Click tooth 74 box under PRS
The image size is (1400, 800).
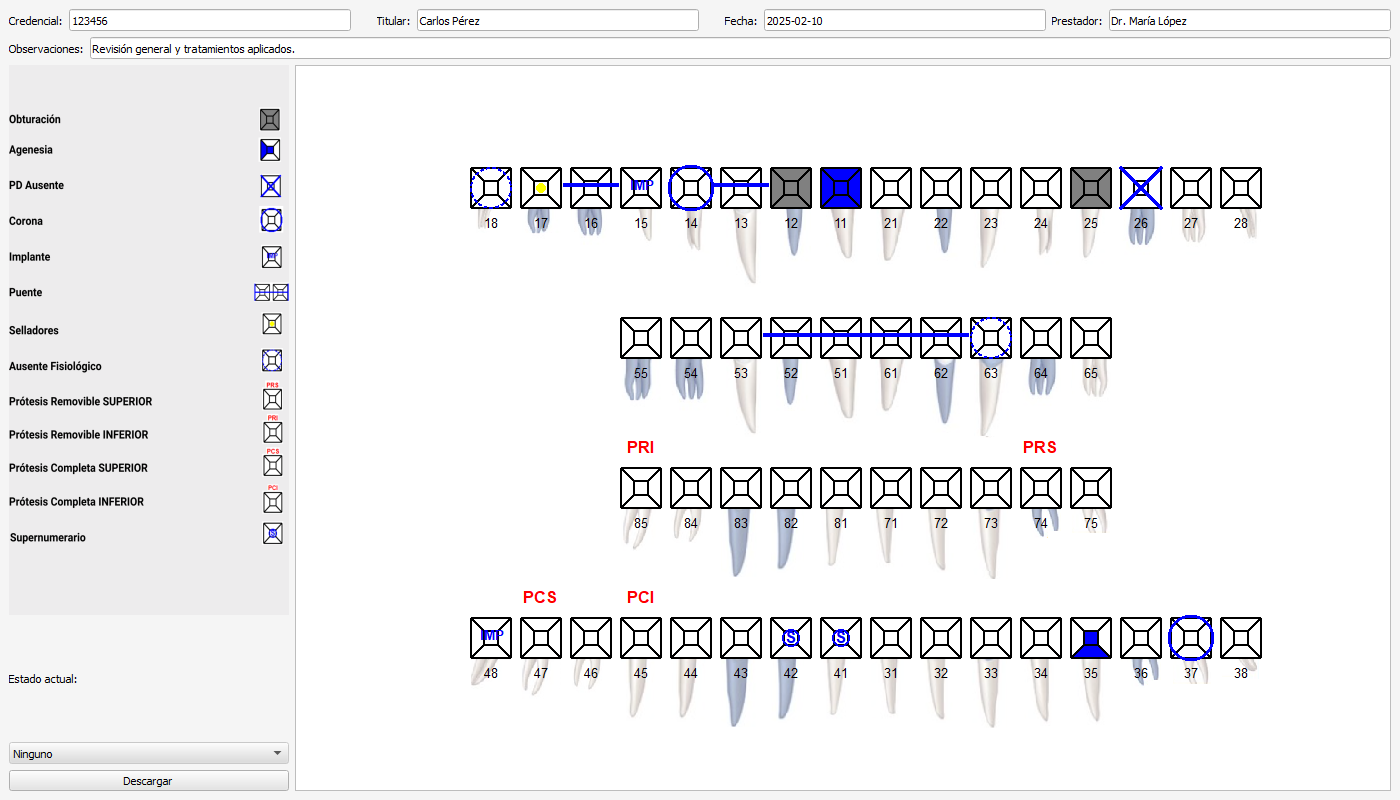(1041, 488)
